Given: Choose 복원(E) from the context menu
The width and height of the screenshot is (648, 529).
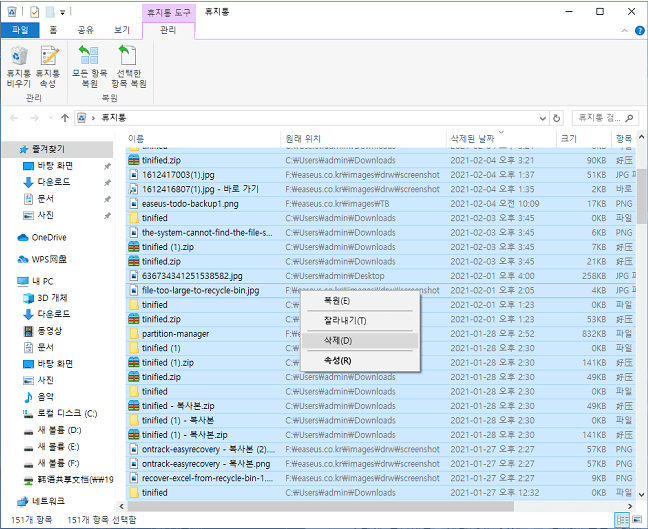Looking at the screenshot, I should tap(359, 300).
